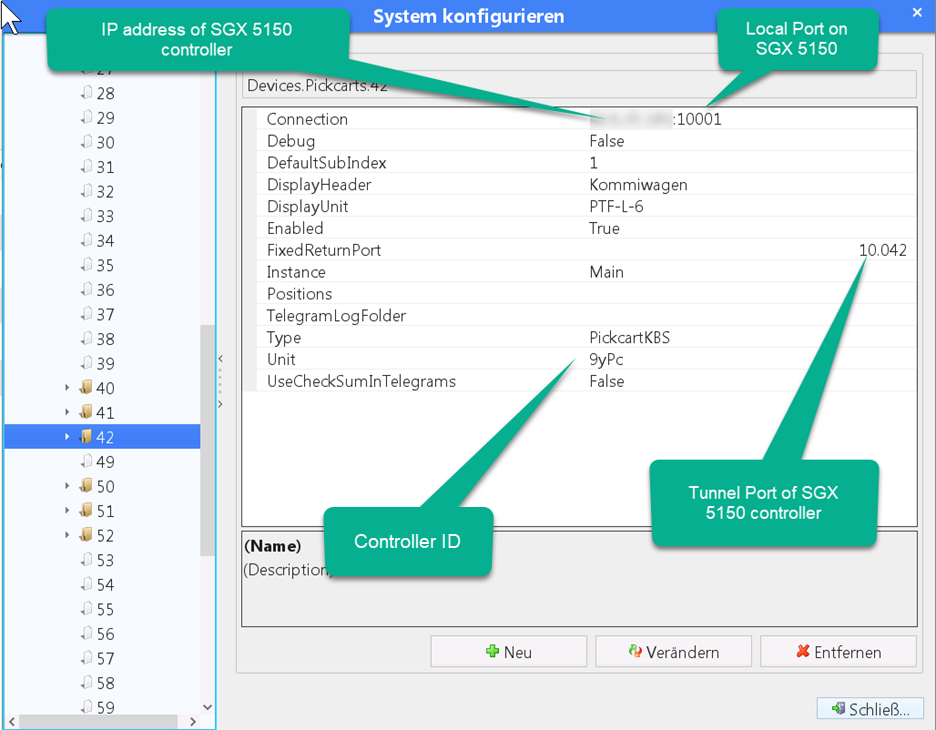Select the Instance property row
936x730 pixels.
click(580, 272)
